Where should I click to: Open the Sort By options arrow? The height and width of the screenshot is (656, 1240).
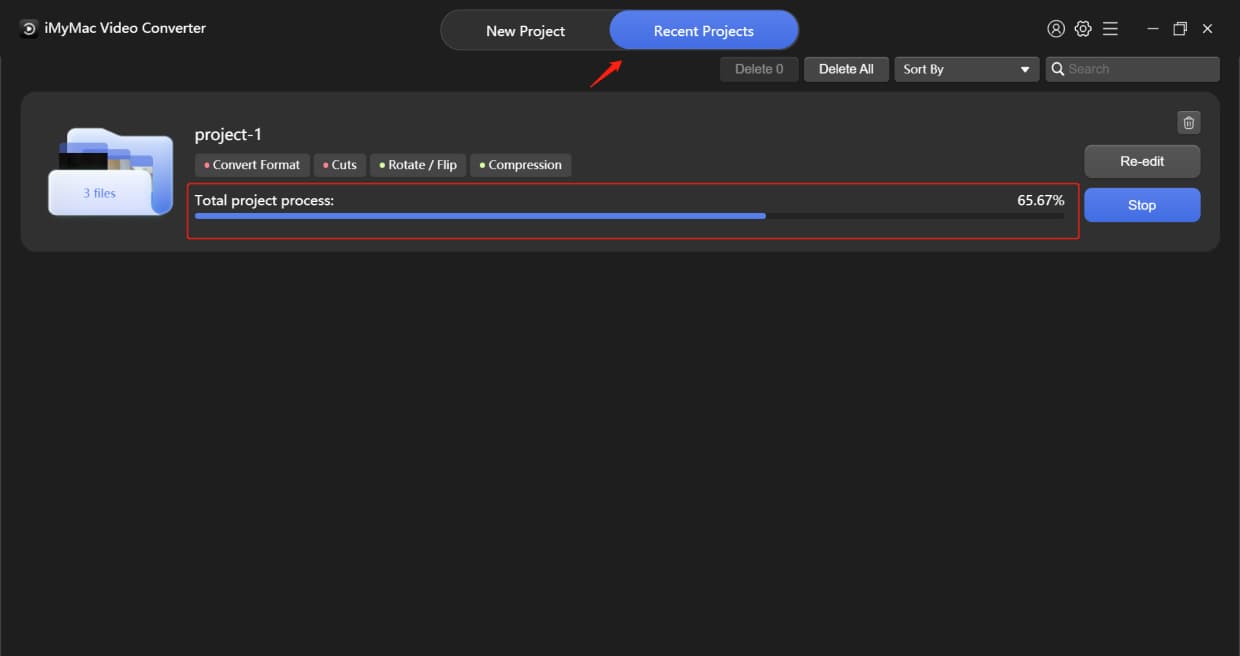pos(1024,69)
